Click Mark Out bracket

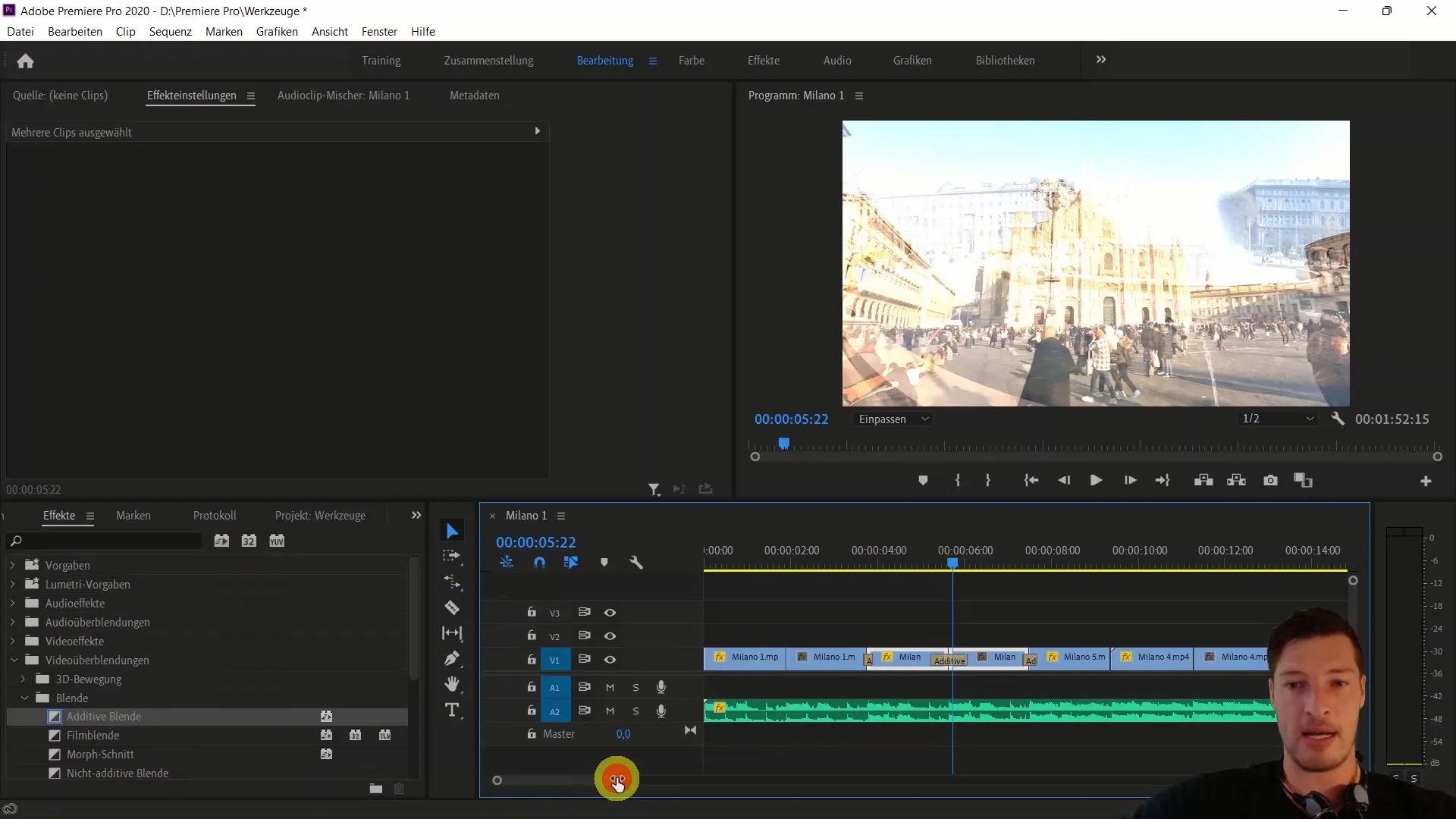point(987,480)
